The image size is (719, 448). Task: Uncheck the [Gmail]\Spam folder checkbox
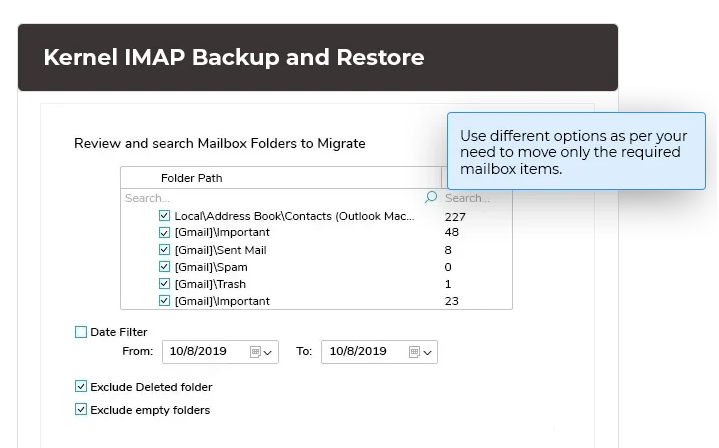click(164, 267)
